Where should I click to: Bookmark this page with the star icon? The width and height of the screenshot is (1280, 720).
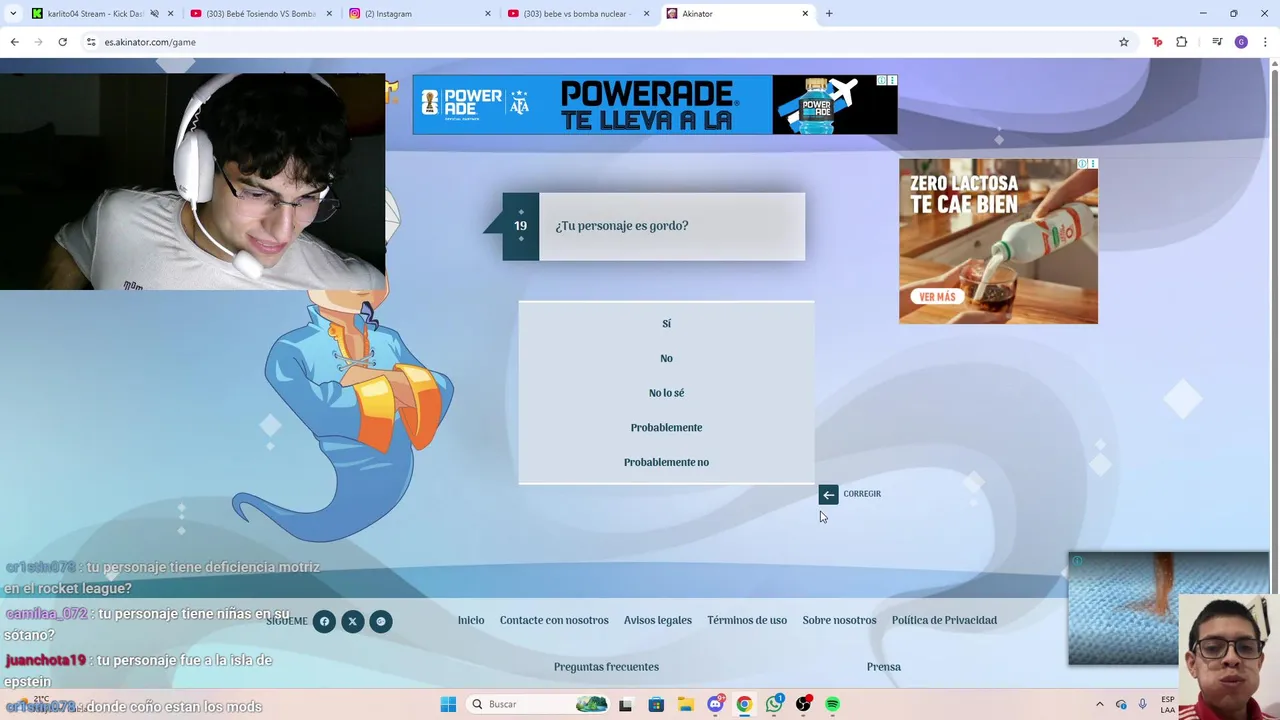1124,42
